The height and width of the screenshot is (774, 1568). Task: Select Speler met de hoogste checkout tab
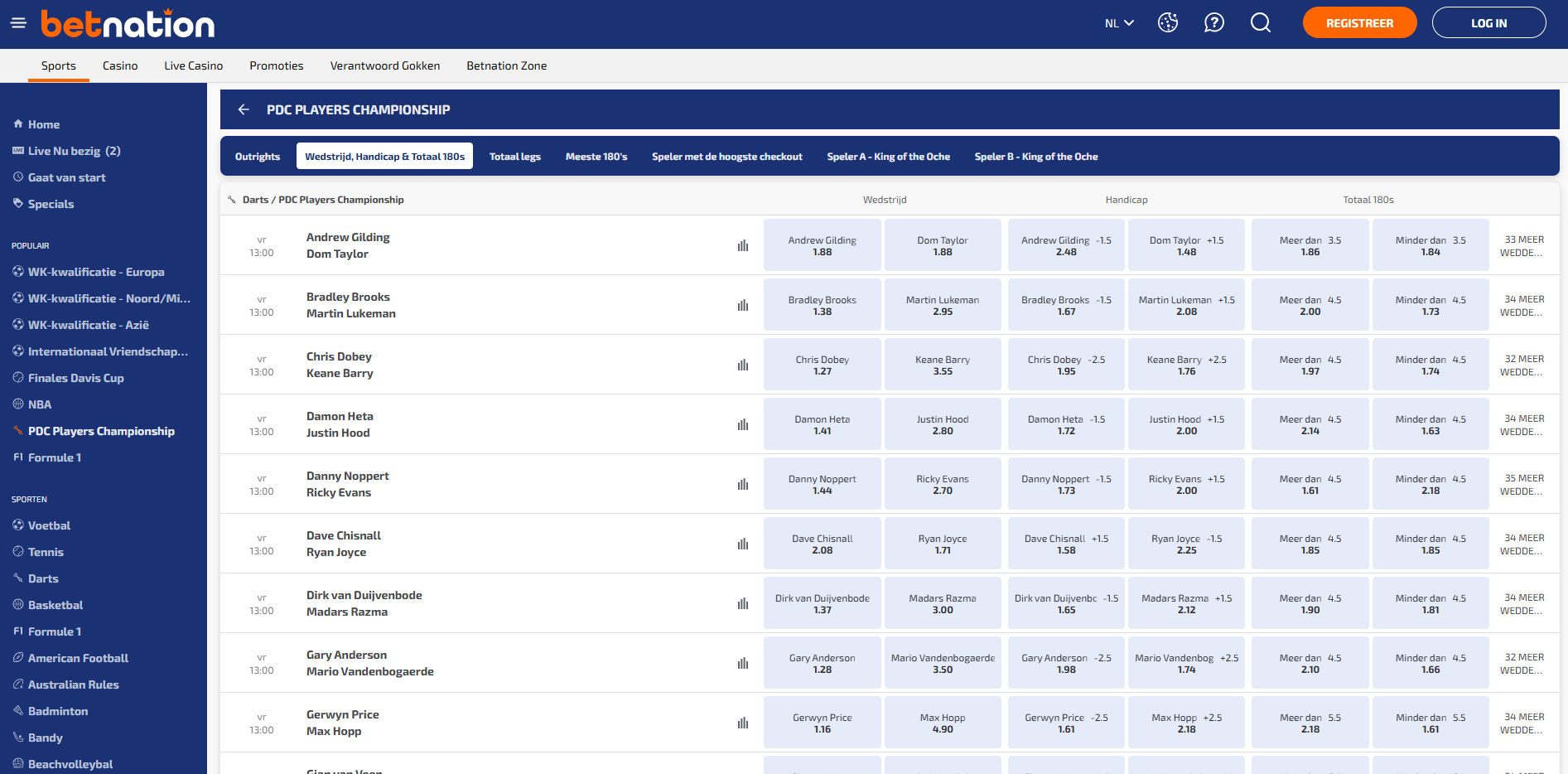[x=727, y=157]
